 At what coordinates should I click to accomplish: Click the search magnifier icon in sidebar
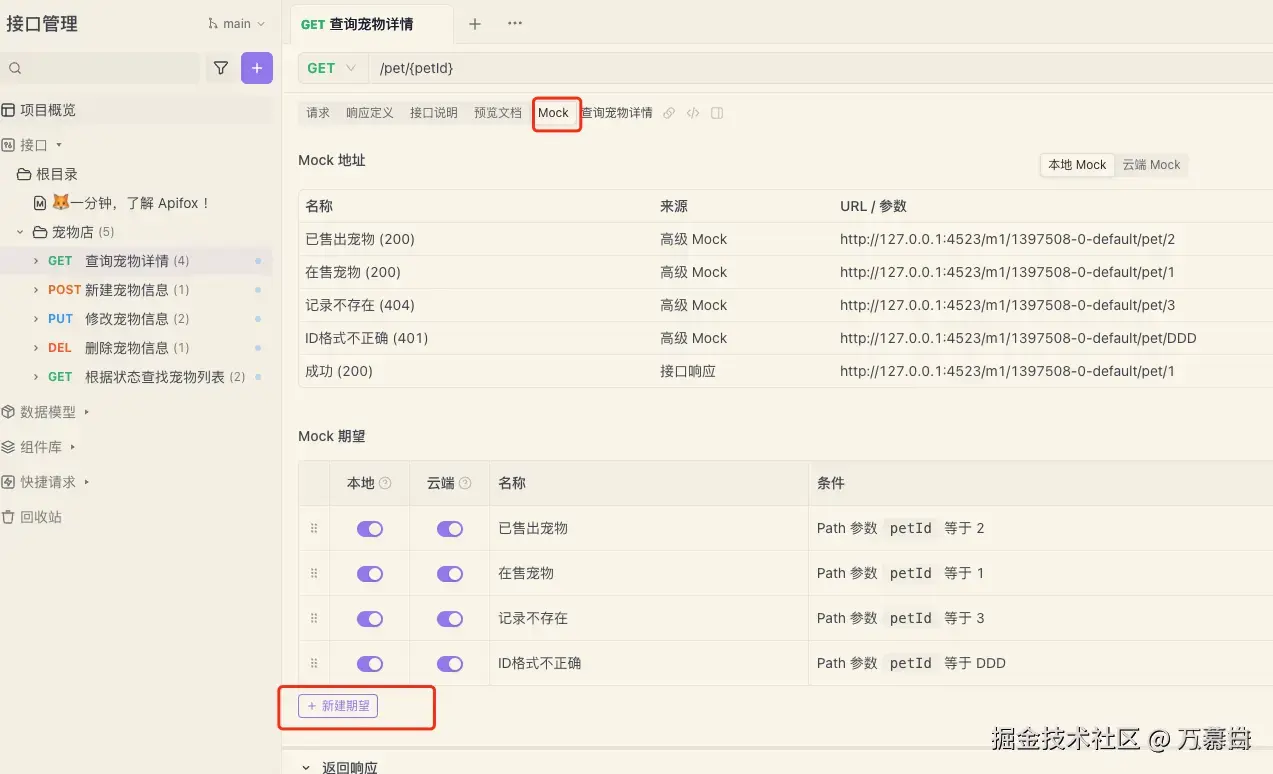coord(15,68)
